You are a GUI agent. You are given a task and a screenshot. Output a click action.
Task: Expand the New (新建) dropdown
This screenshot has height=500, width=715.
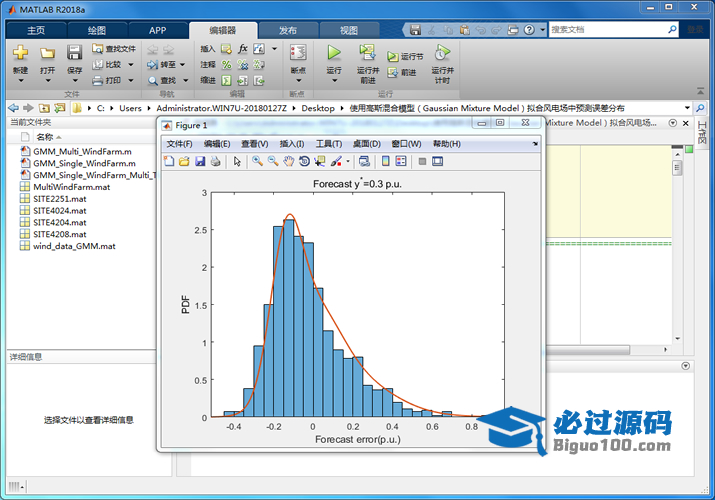click(20, 82)
